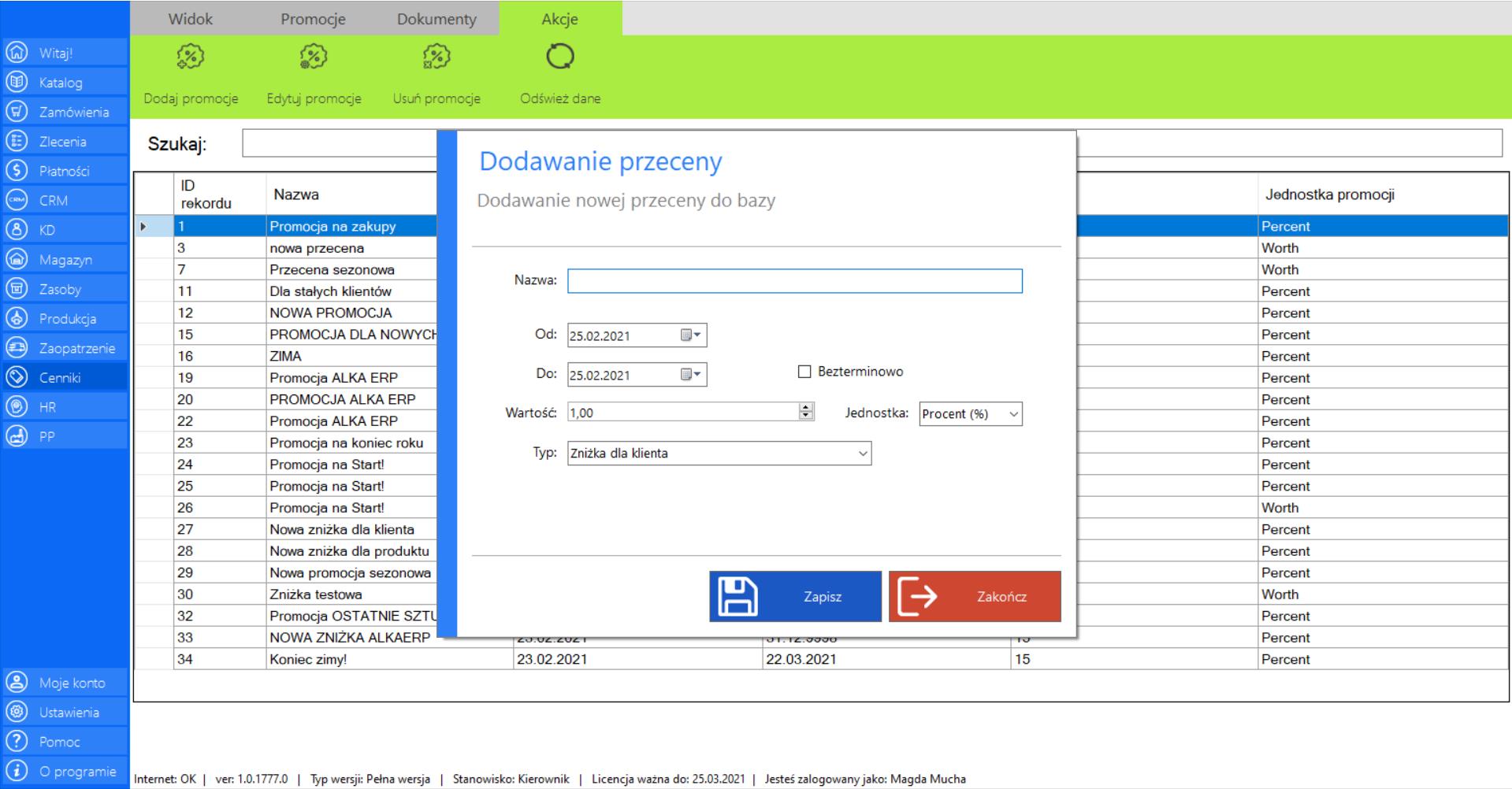The image size is (1512, 789).
Task: Click the Odśwież dane label
Action: [560, 98]
